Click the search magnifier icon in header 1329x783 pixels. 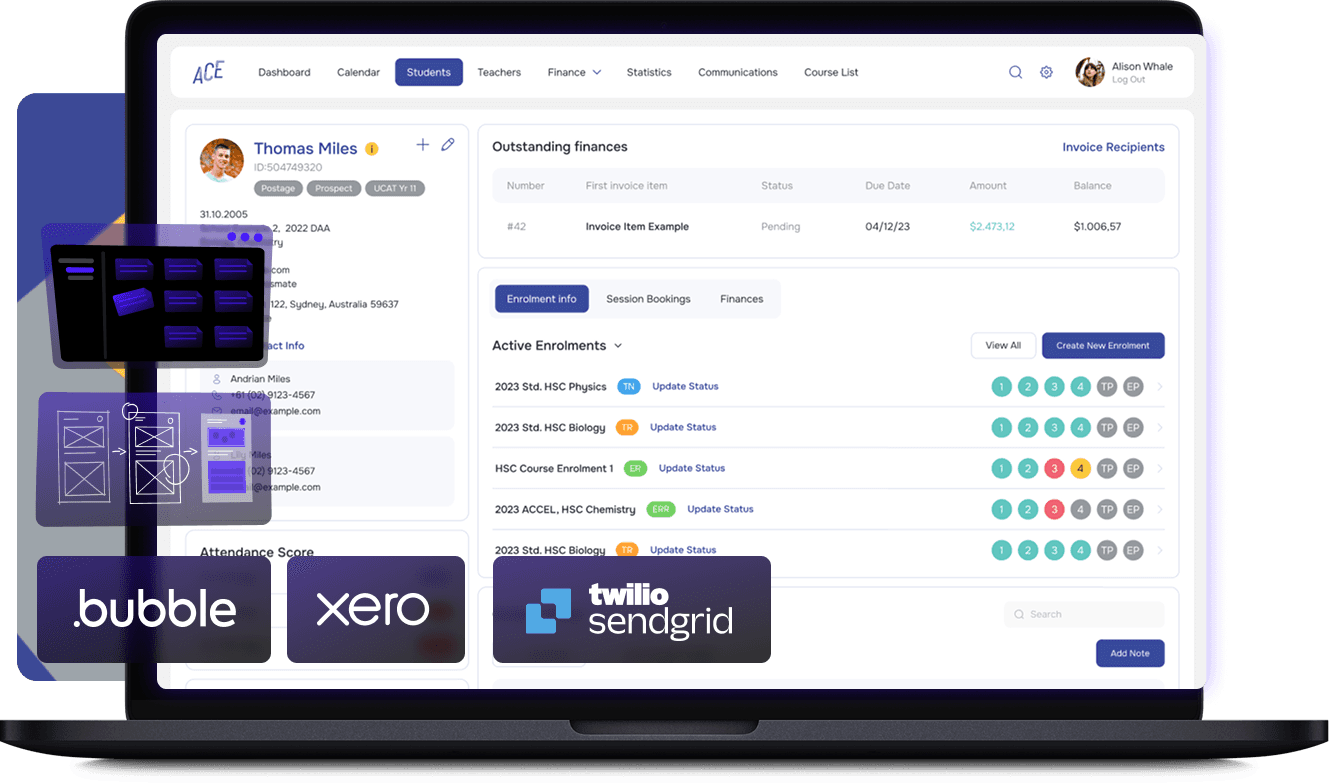tap(1015, 72)
